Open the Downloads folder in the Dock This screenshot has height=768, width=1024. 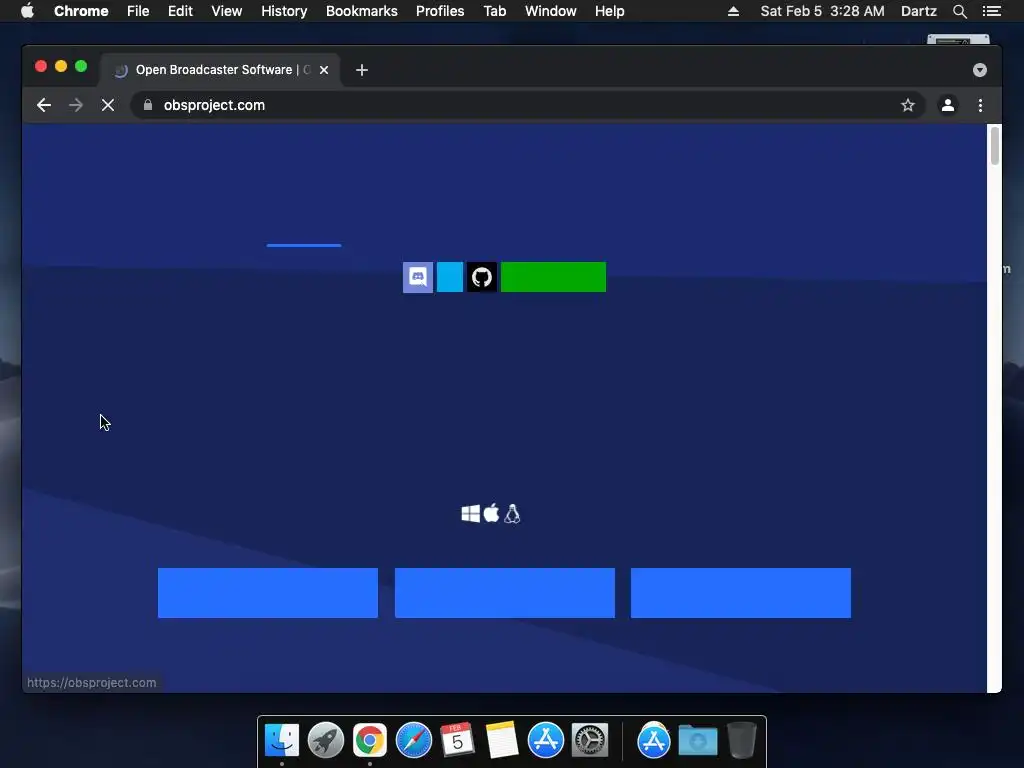coord(697,740)
